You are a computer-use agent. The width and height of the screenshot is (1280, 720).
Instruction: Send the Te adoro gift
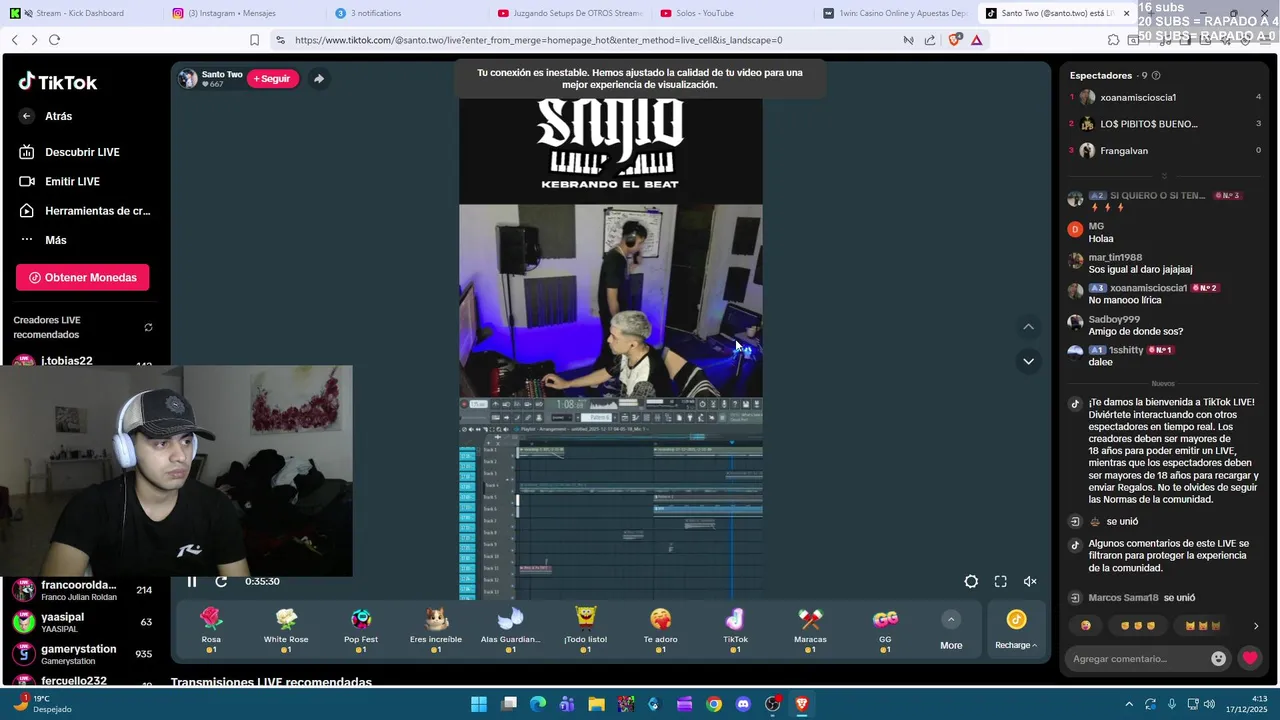[x=660, y=630]
